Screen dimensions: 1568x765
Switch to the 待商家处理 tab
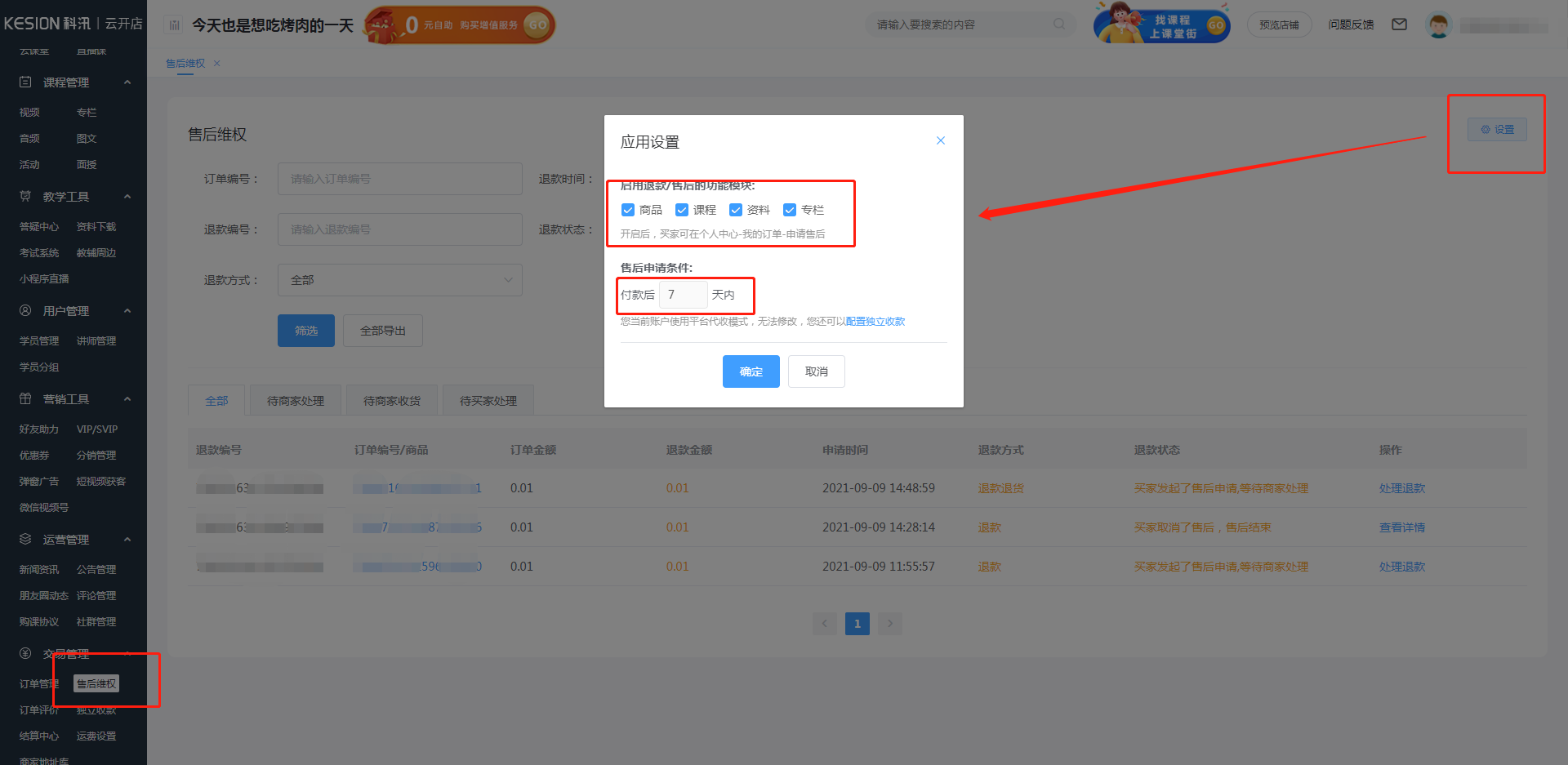pyautogui.click(x=295, y=400)
